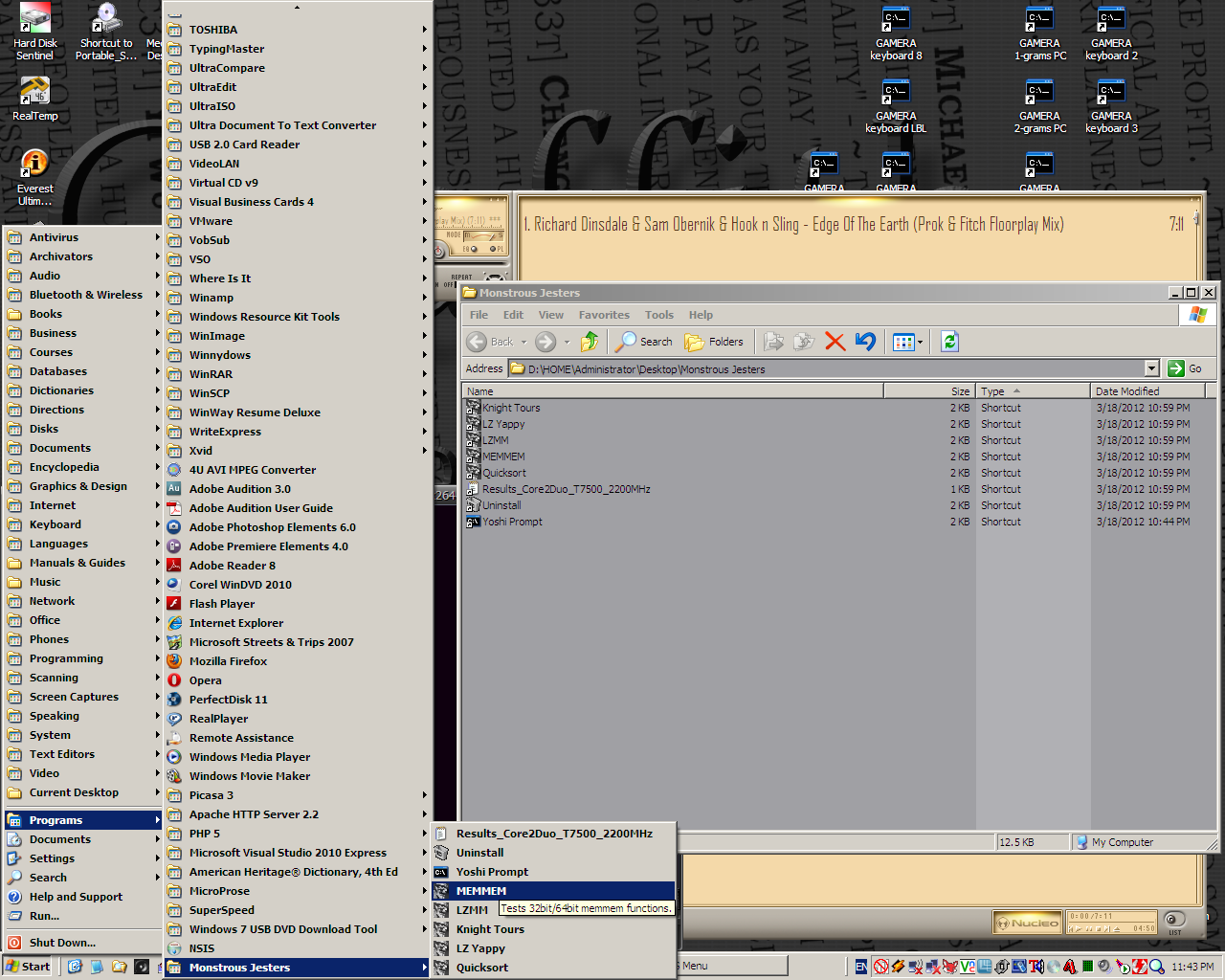Click the Search toolbar button in Explorer
The height and width of the screenshot is (980, 1225).
tap(644, 342)
